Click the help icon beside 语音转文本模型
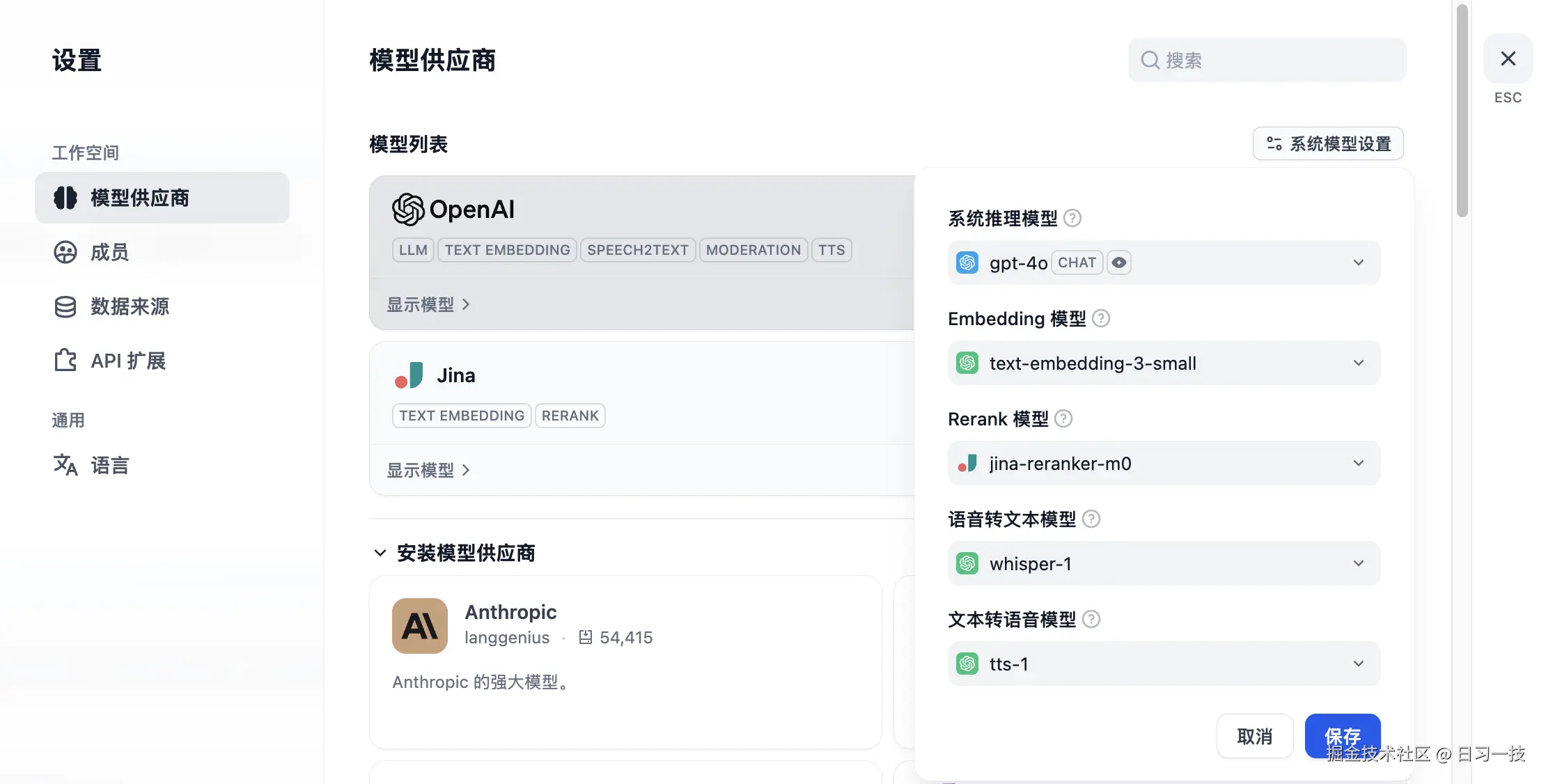Screen dimensions: 1546x784 tap(1091, 519)
